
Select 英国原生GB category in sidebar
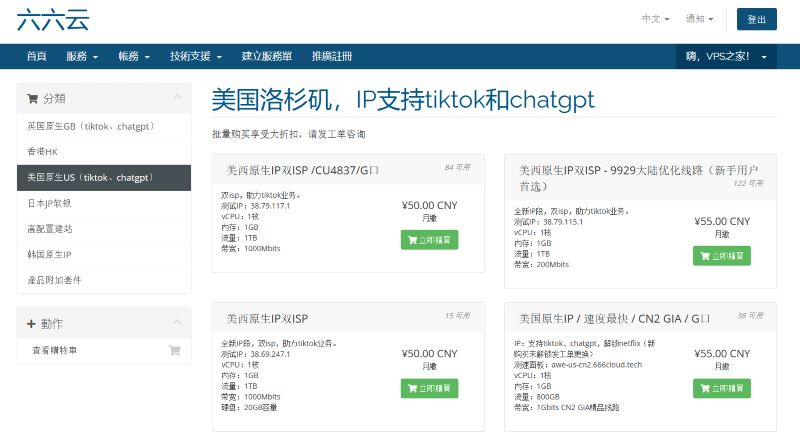(x=89, y=127)
